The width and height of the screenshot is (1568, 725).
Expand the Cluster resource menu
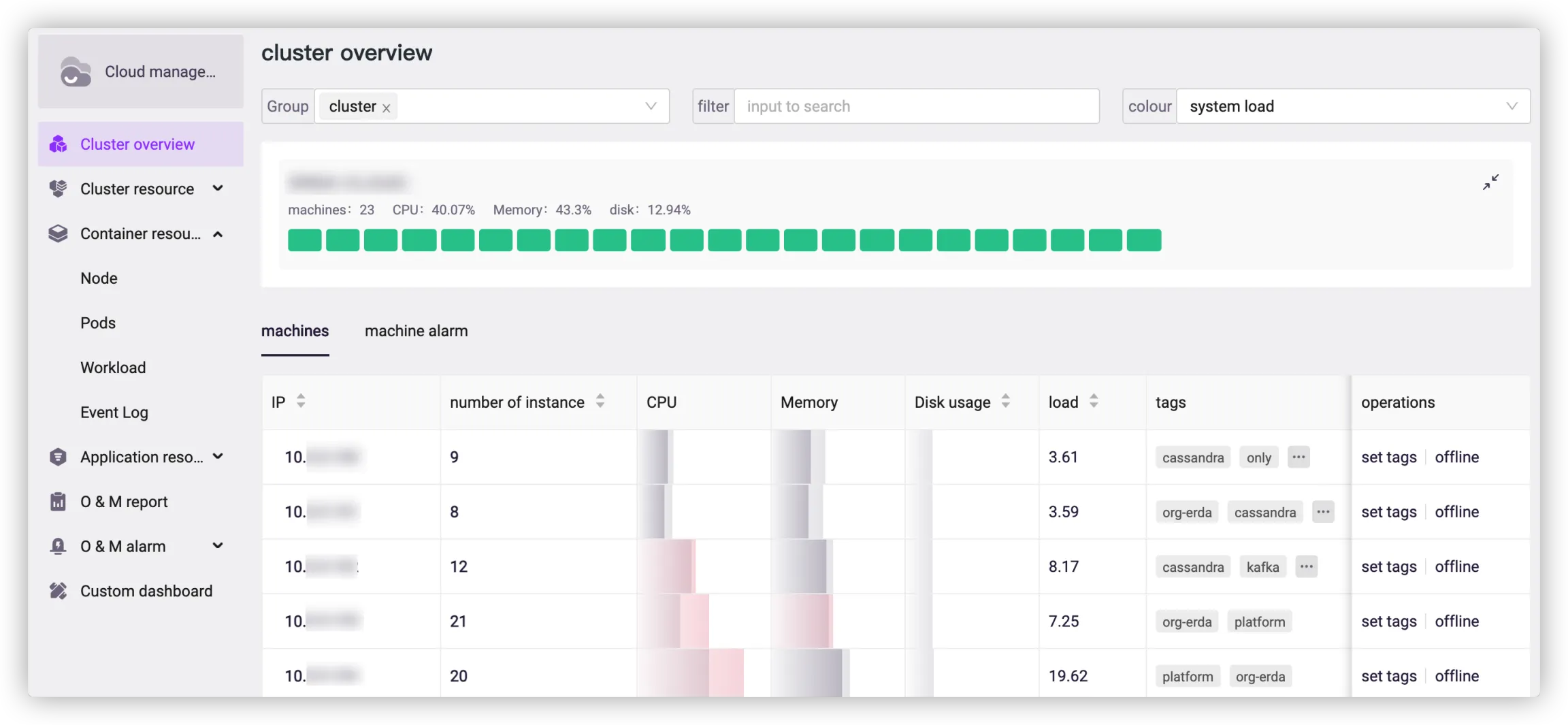tap(218, 189)
